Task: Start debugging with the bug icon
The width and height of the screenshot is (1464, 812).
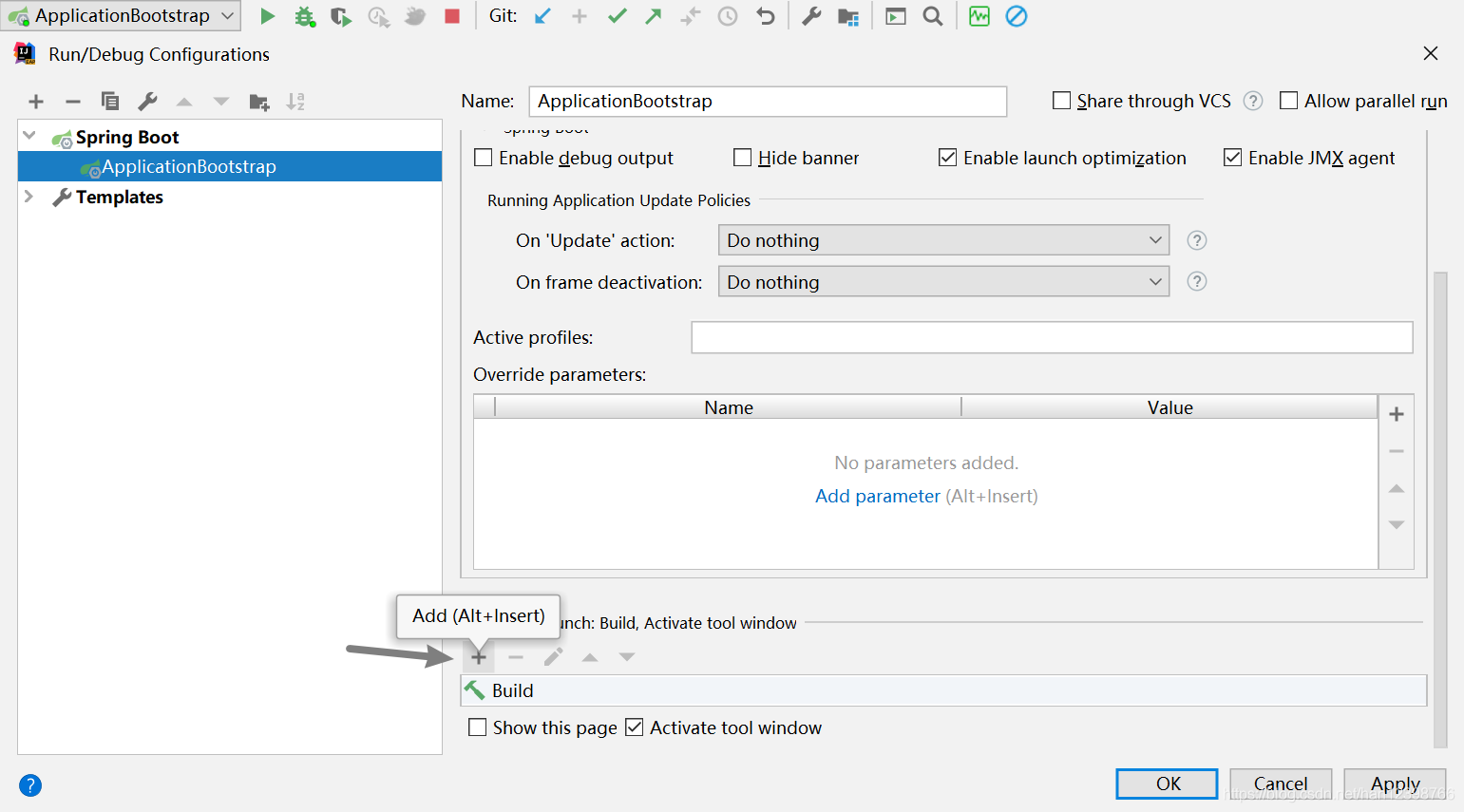Action: [304, 16]
